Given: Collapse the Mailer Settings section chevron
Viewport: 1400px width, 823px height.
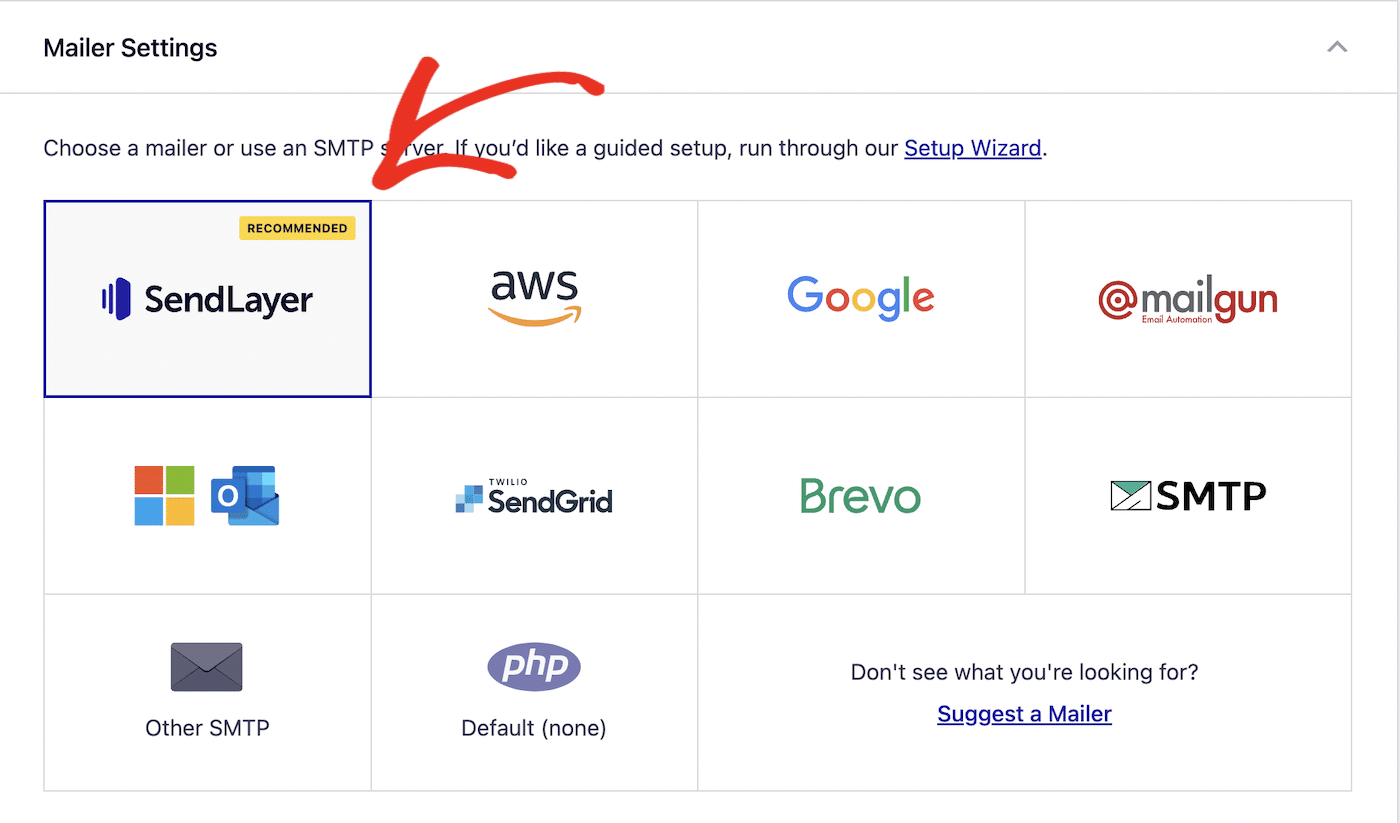Looking at the screenshot, I should [1337, 47].
